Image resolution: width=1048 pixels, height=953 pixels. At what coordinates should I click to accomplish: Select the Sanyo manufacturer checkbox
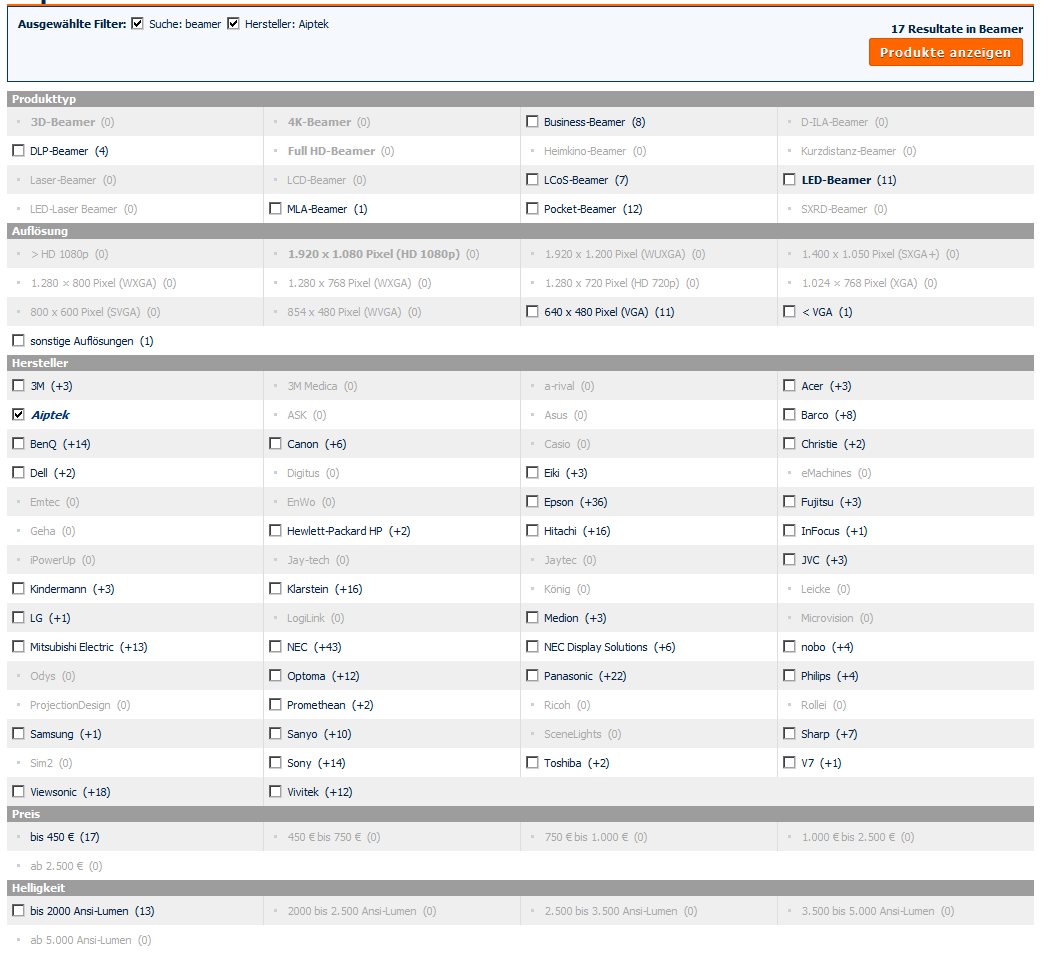(x=275, y=734)
